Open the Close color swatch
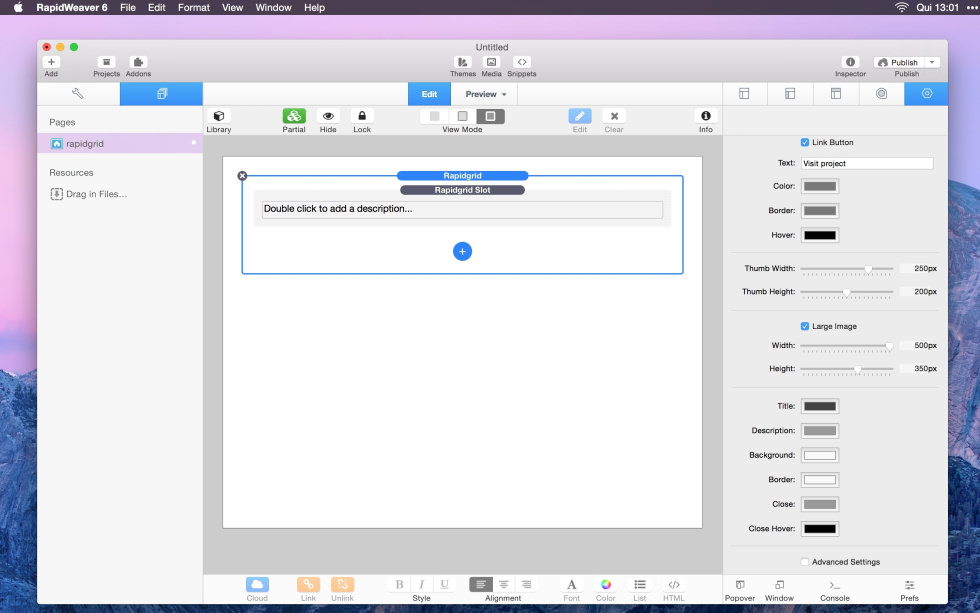This screenshot has width=980, height=613. tap(819, 504)
